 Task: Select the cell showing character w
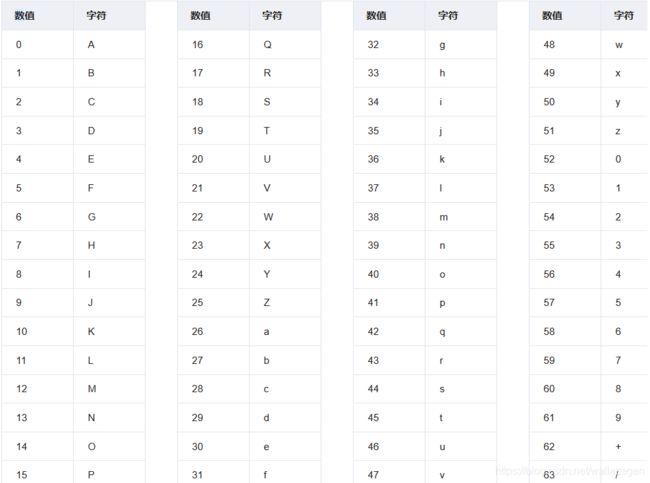(624, 45)
